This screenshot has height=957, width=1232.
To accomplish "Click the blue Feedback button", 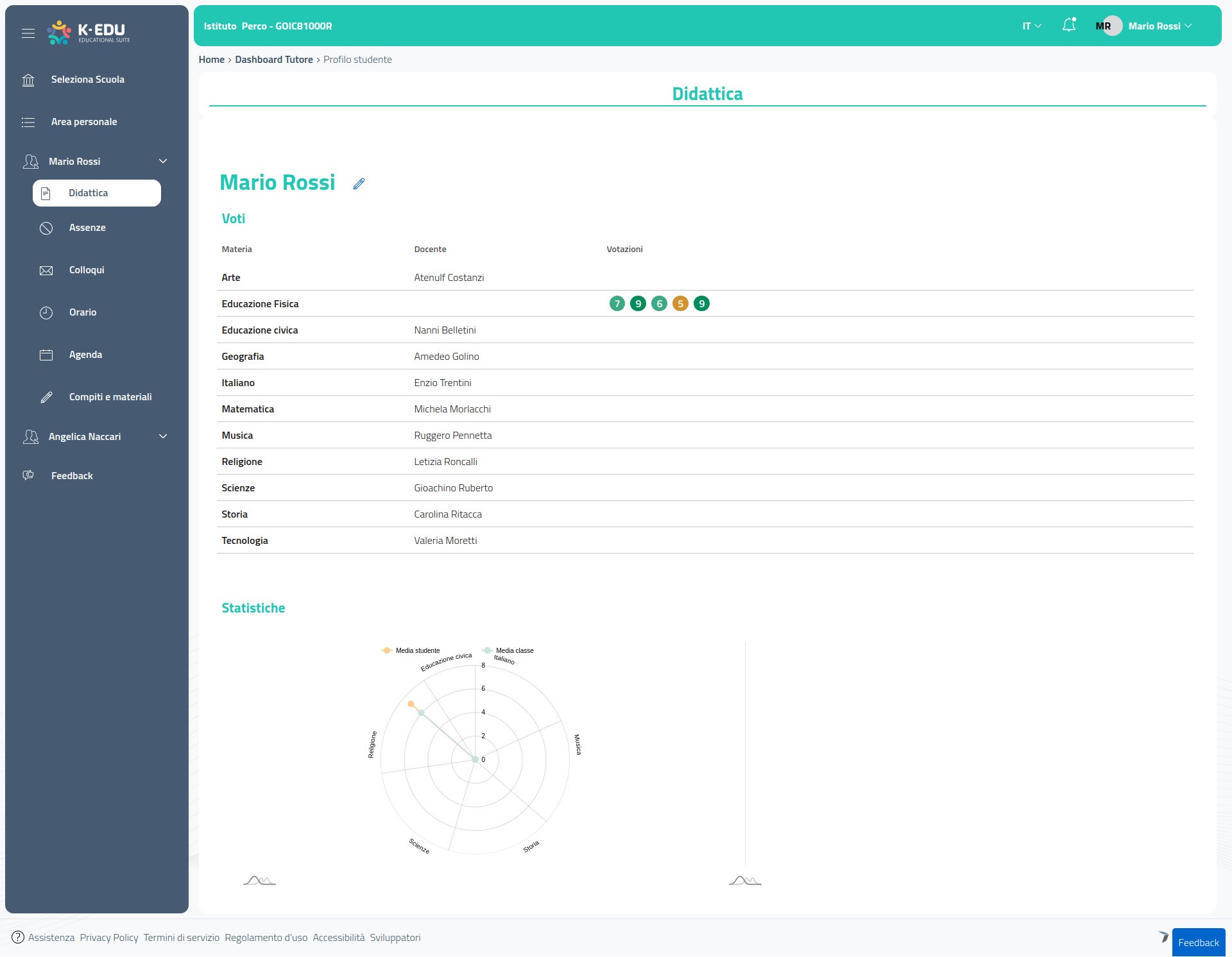I will [1198, 942].
